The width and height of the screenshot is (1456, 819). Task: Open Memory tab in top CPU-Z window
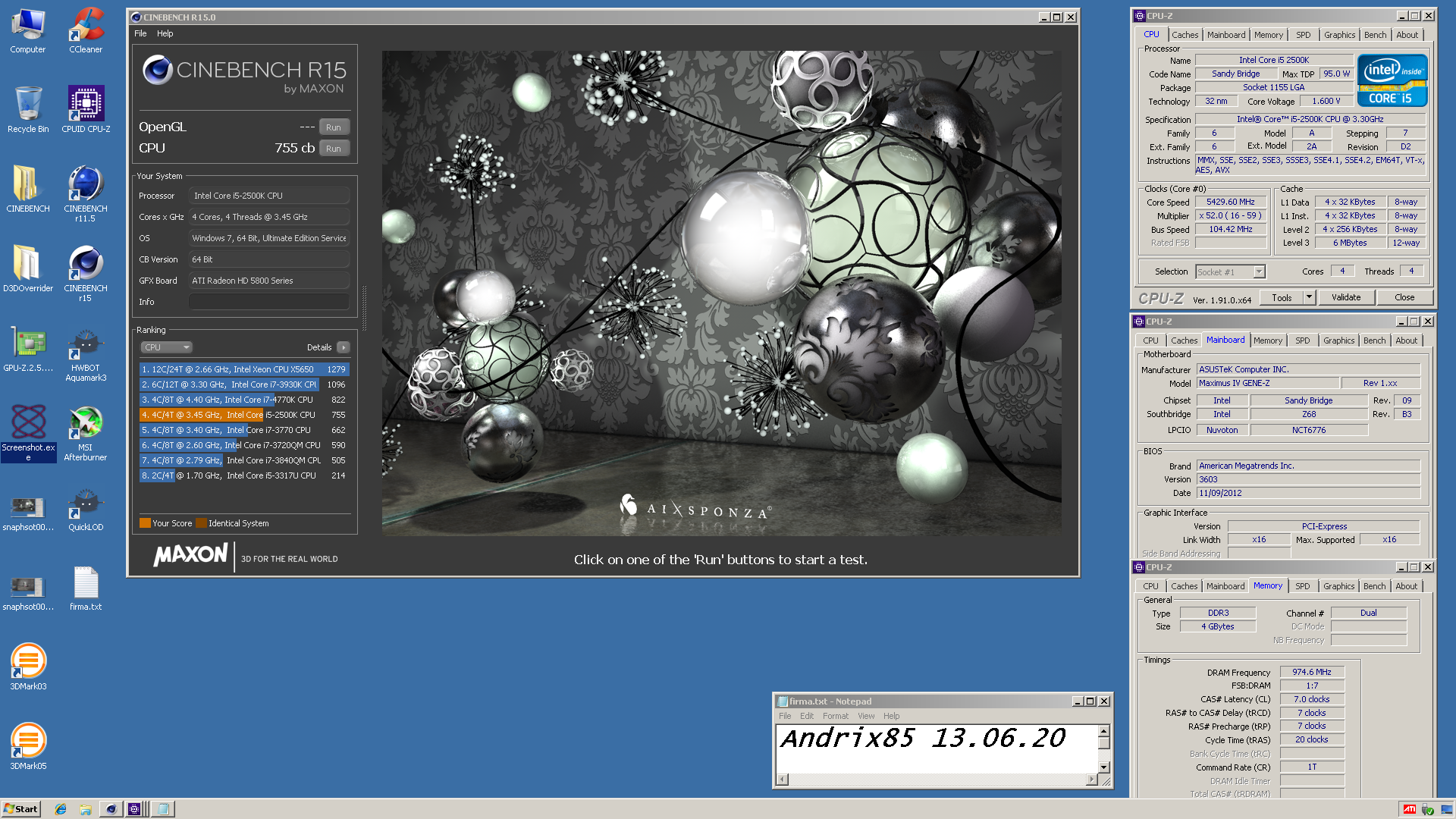click(1269, 35)
